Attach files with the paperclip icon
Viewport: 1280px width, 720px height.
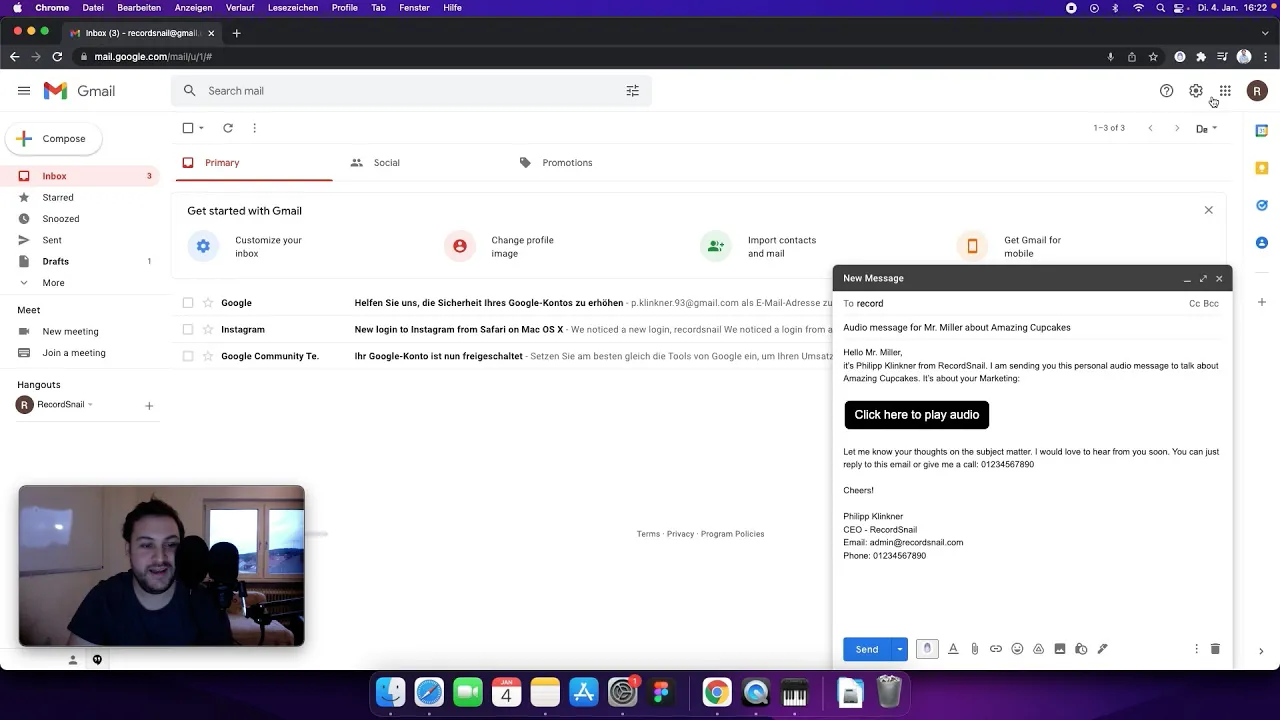pos(974,649)
